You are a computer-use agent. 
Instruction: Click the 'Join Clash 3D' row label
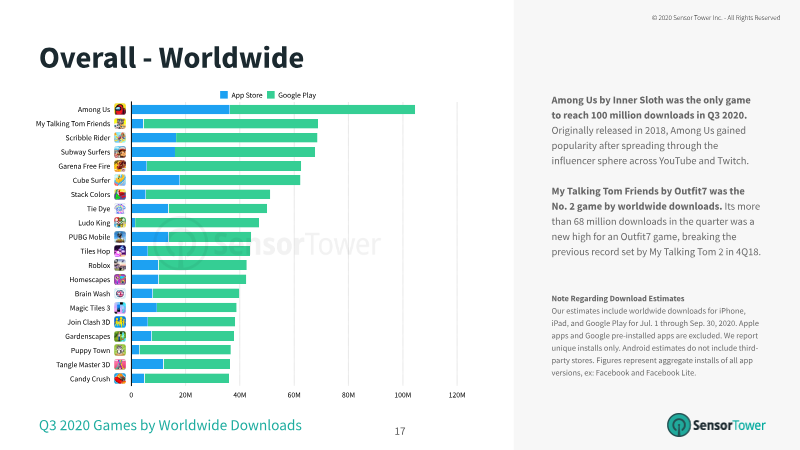click(89, 322)
